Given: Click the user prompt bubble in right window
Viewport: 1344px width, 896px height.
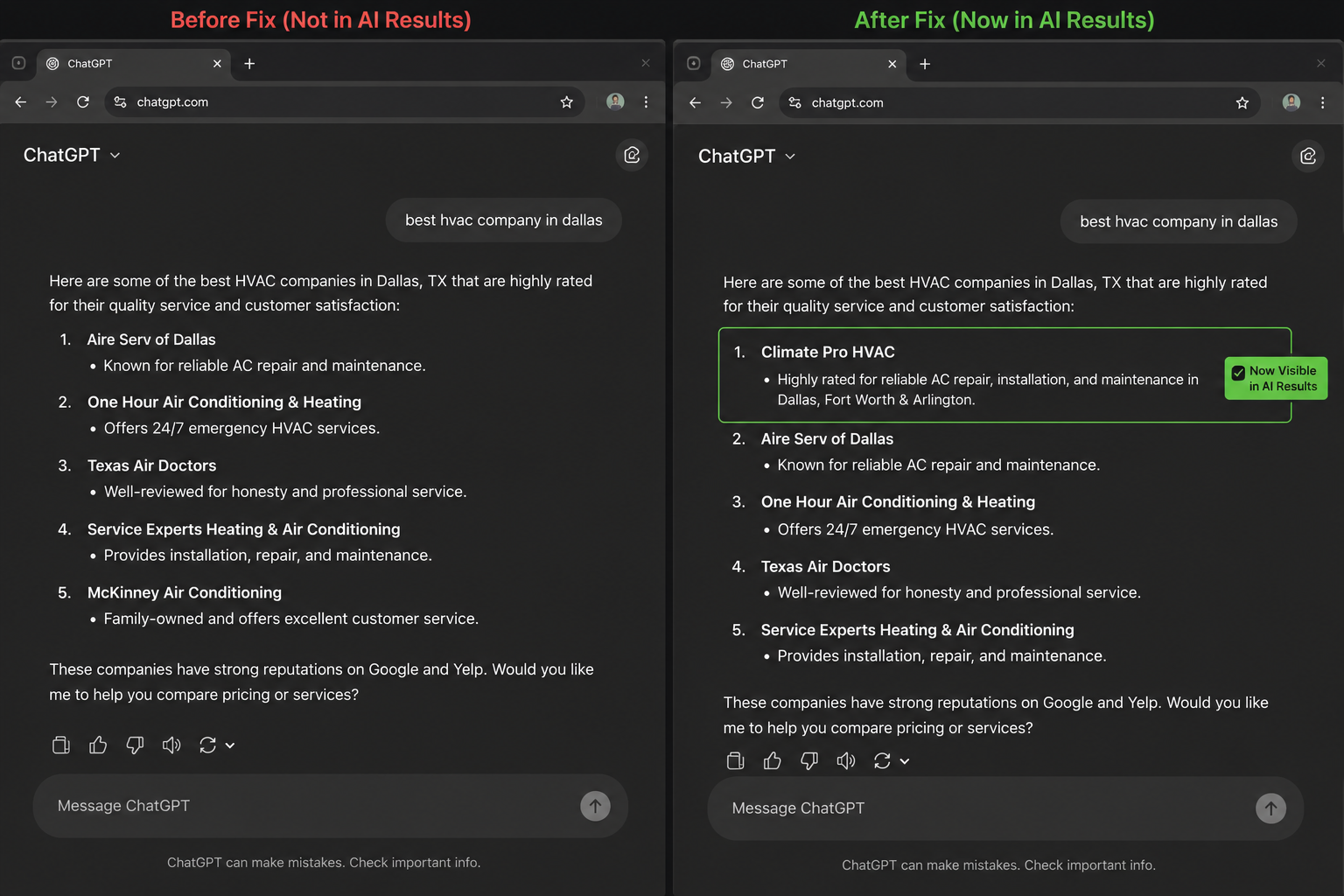Looking at the screenshot, I should 1179,222.
